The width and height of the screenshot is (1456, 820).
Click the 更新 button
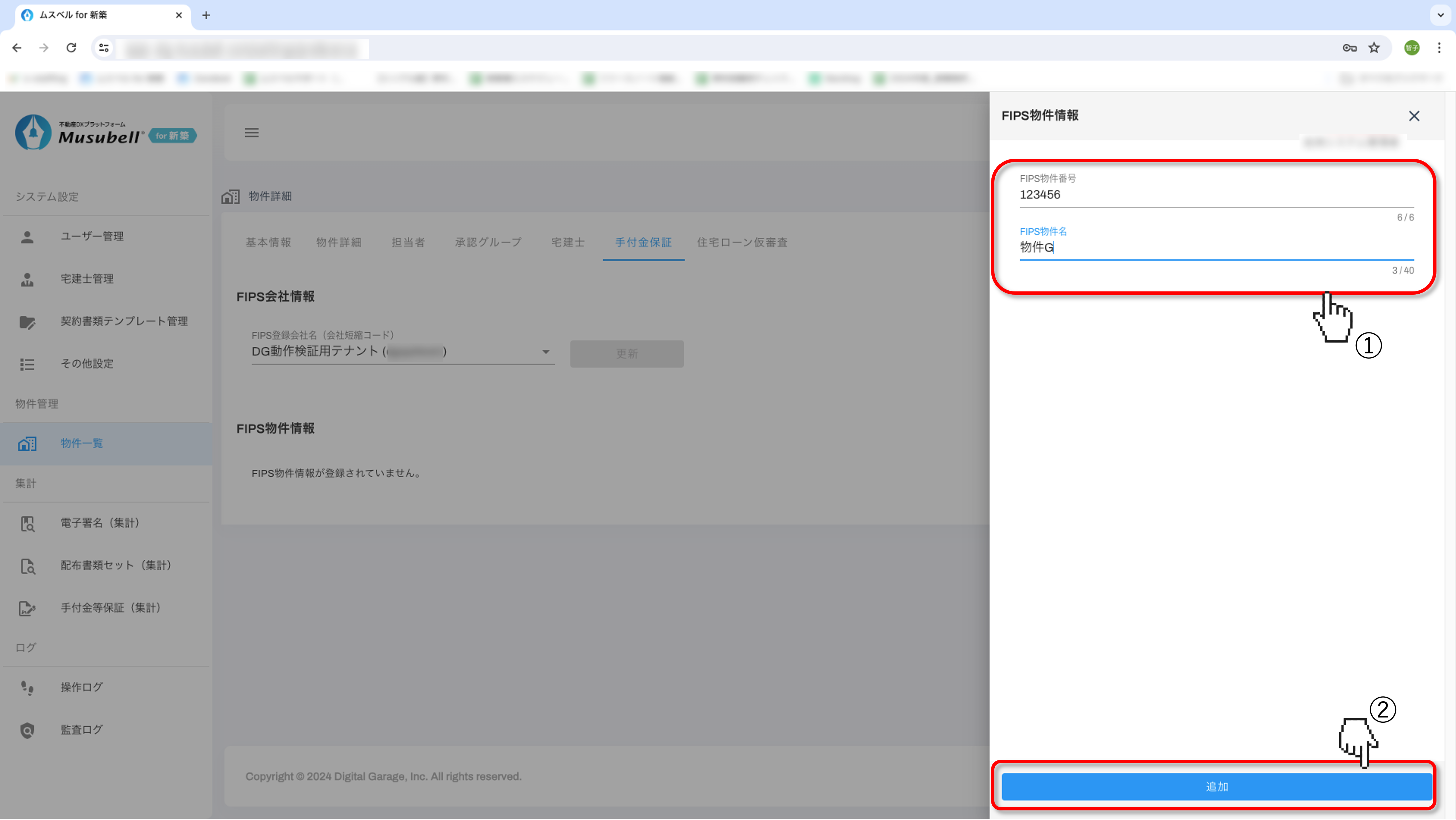coord(626,354)
